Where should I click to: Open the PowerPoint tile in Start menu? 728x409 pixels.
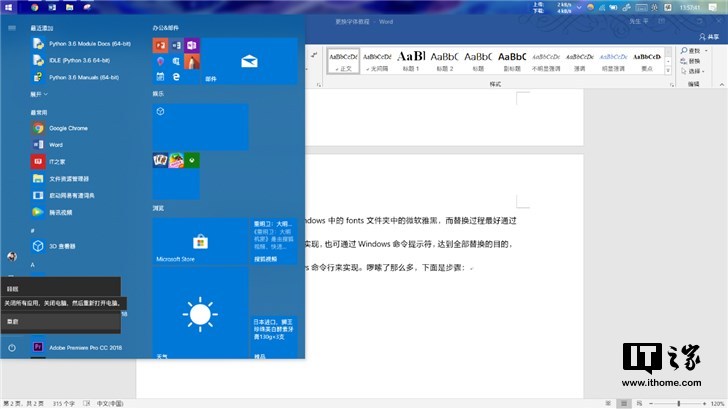click(160, 45)
